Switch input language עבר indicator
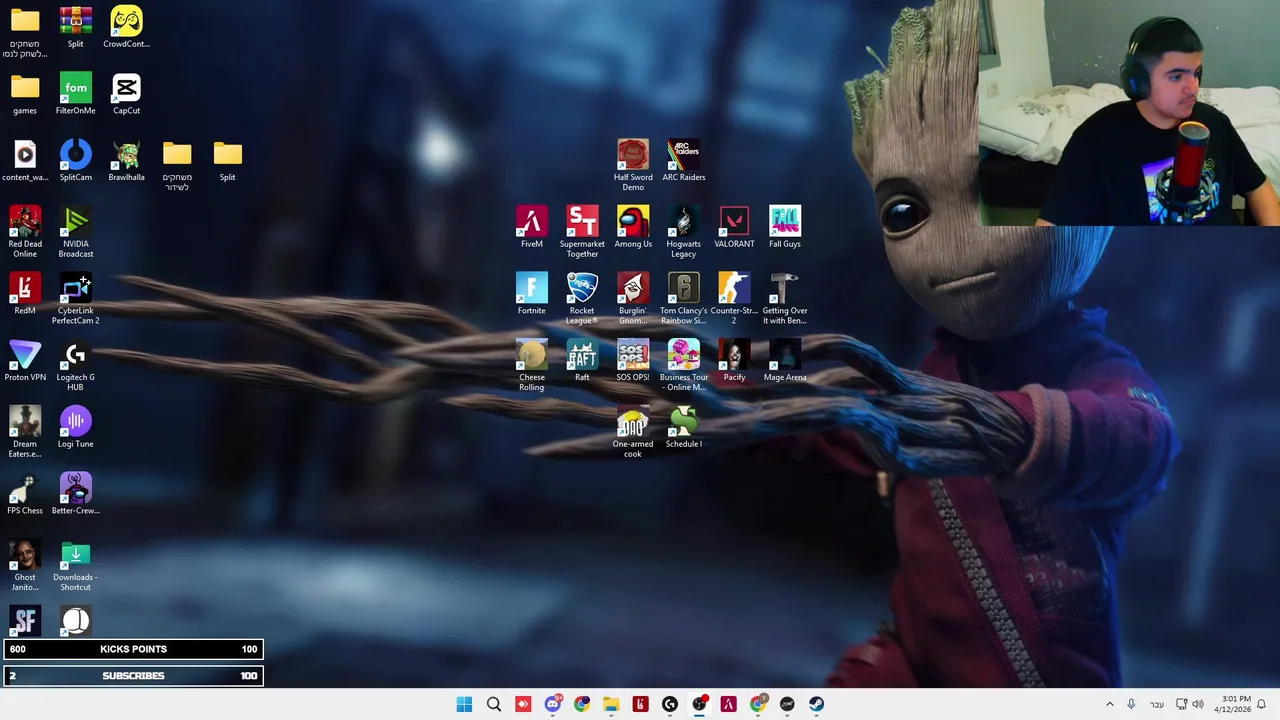This screenshot has width=1280, height=720. point(1157,704)
